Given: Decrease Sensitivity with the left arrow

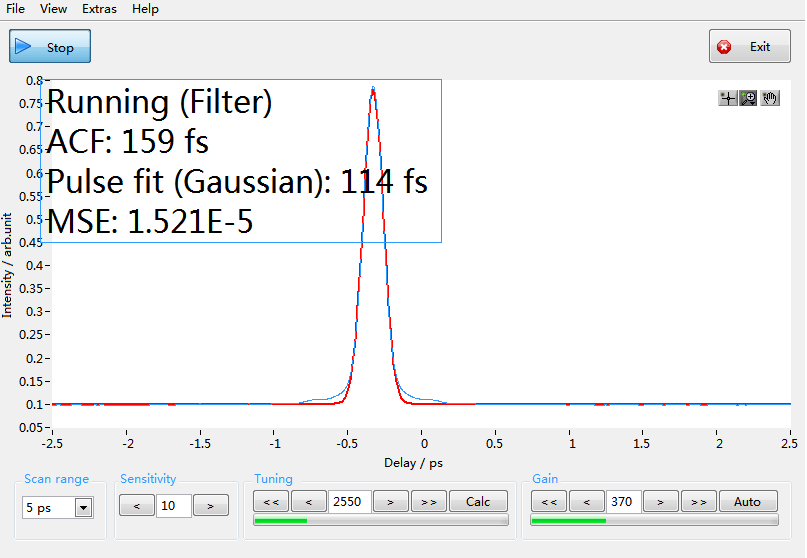Looking at the screenshot, I should tap(137, 506).
